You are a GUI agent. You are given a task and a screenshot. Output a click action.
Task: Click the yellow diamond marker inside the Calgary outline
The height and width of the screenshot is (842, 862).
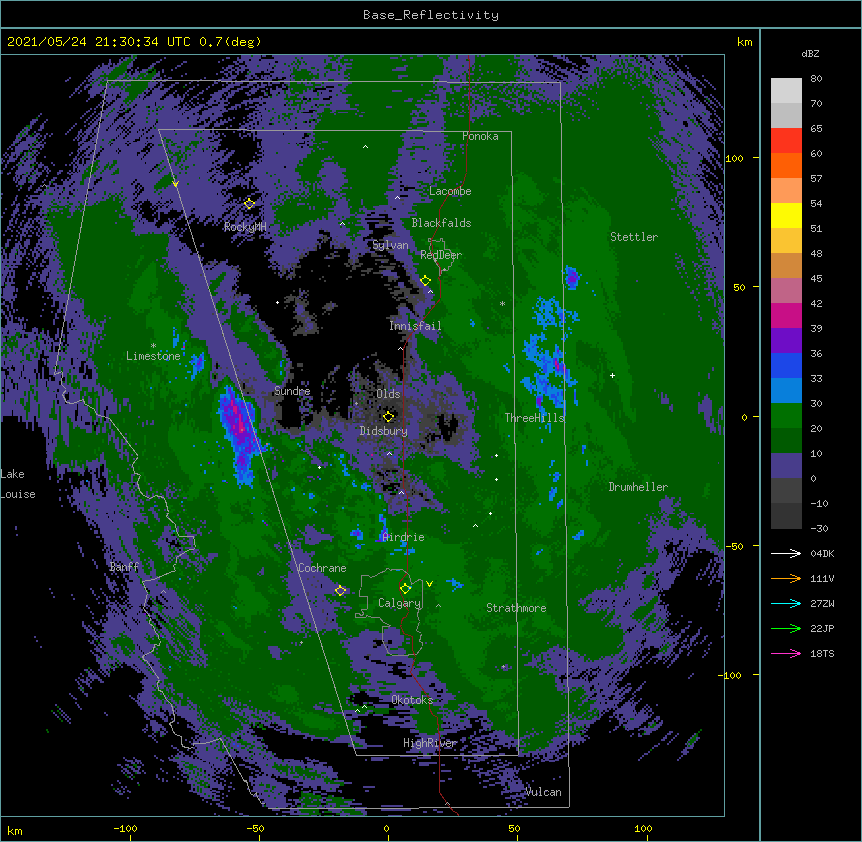point(405,589)
